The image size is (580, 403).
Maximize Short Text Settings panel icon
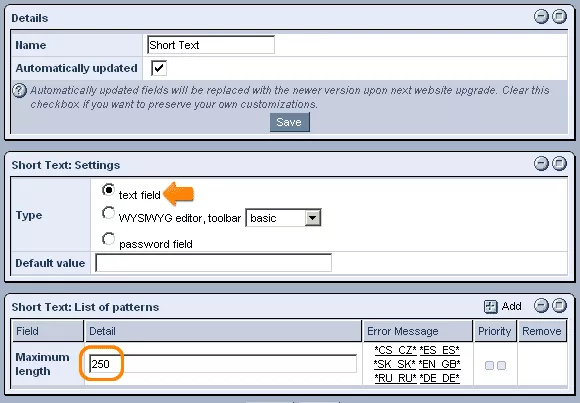coord(559,163)
